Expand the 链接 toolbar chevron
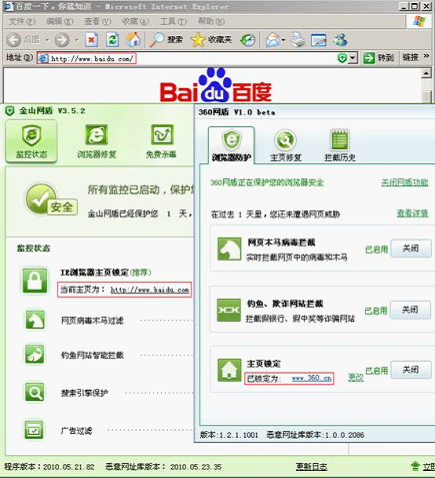Image resolution: width=435 pixels, height=478 pixels. click(426, 57)
